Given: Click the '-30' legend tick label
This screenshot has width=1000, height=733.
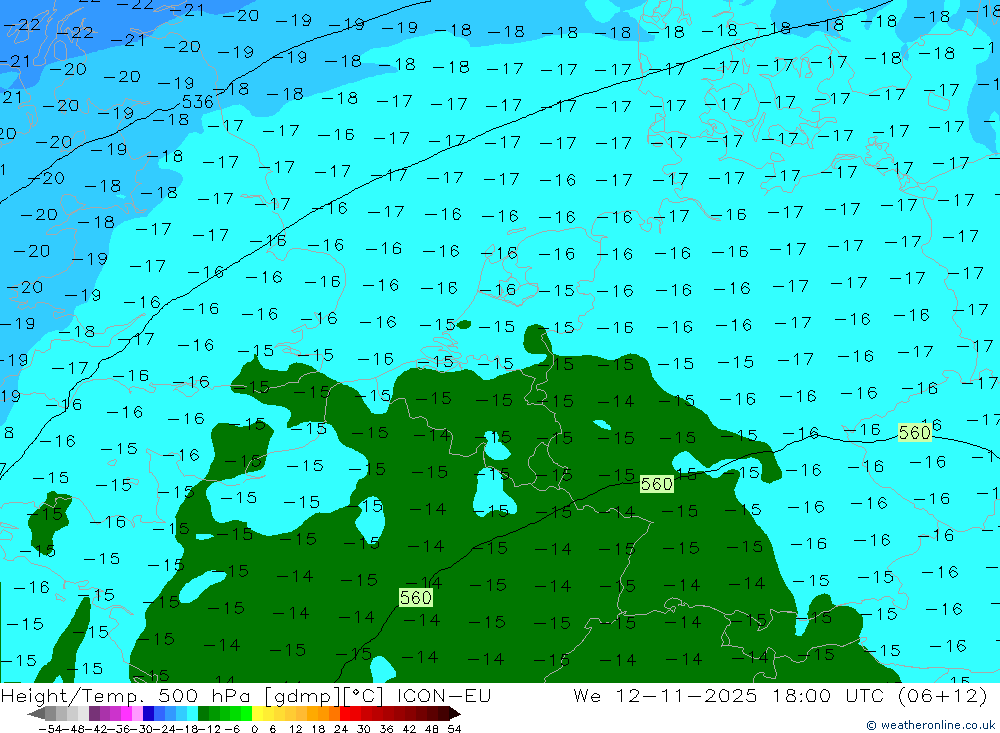Looking at the screenshot, I should click(142, 729).
